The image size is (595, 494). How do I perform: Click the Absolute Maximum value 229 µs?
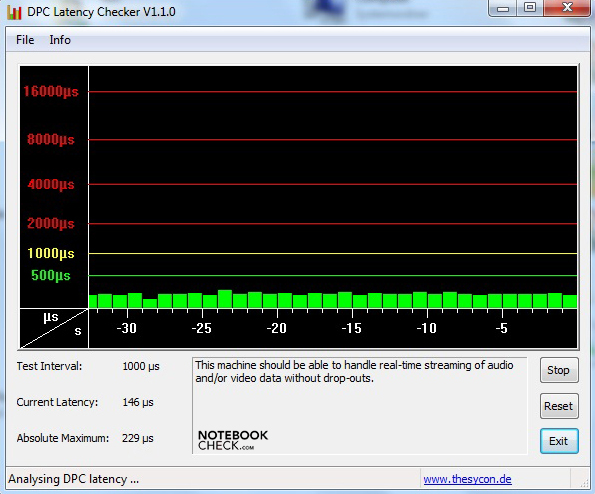138,438
